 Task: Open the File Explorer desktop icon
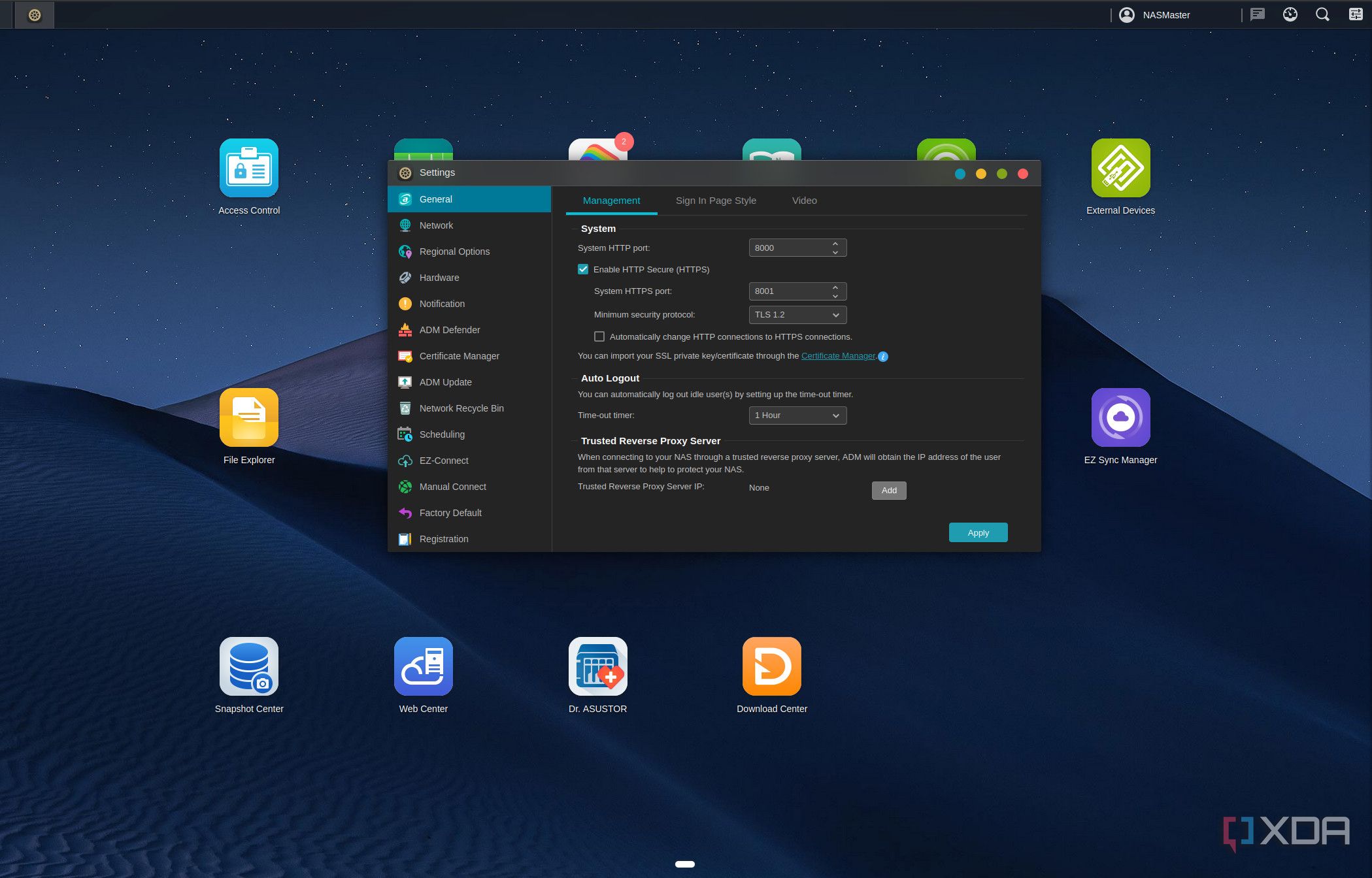coord(248,417)
